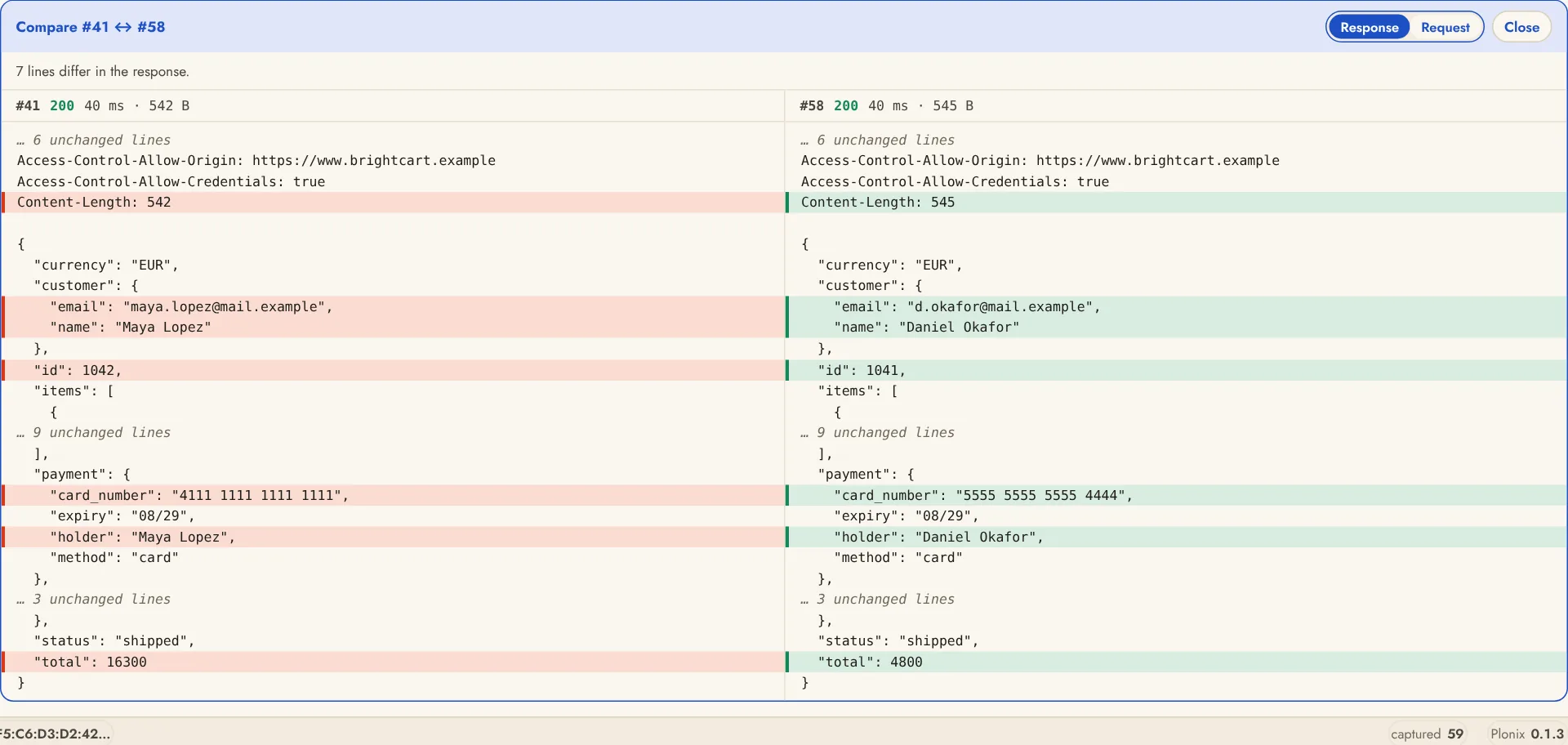Select card number 4111 1111 1111 1111 line
The width and height of the screenshot is (1568, 745).
pyautogui.click(x=393, y=495)
